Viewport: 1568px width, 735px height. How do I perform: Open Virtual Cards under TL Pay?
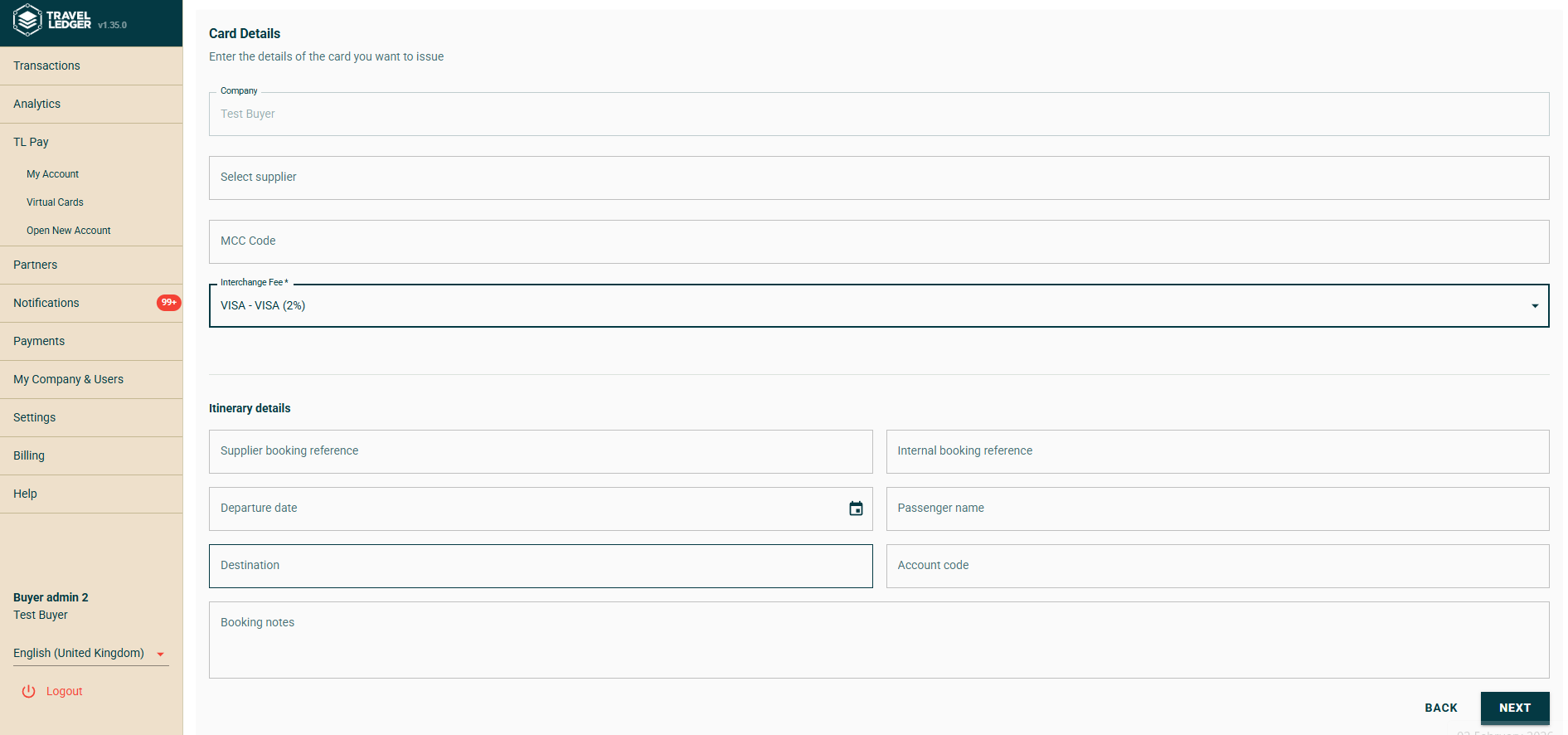click(55, 202)
